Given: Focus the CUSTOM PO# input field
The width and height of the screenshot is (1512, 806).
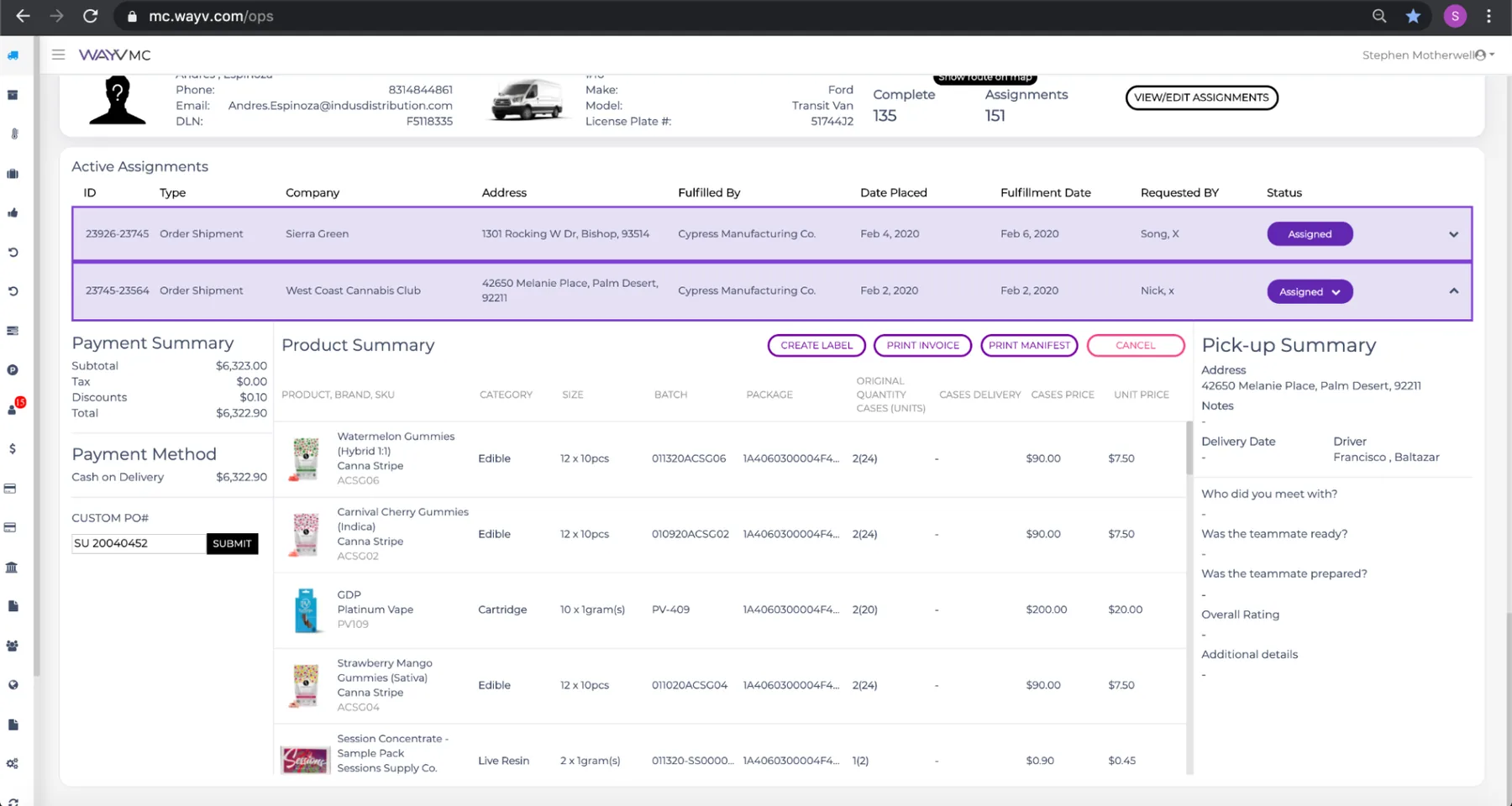Looking at the screenshot, I should coord(139,543).
